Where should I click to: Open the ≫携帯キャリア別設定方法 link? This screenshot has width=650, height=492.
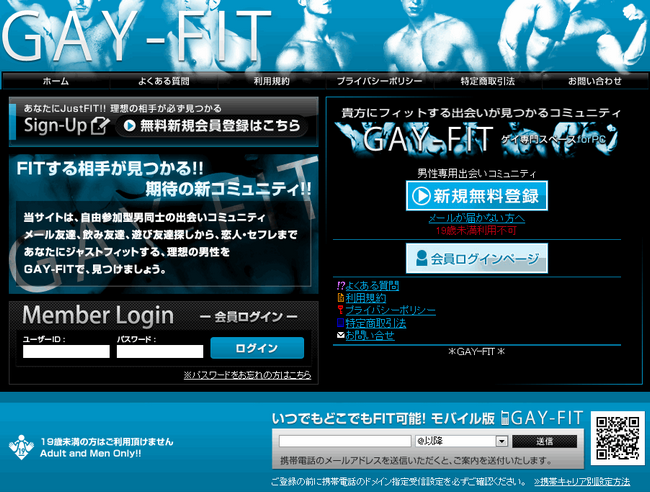point(582,482)
